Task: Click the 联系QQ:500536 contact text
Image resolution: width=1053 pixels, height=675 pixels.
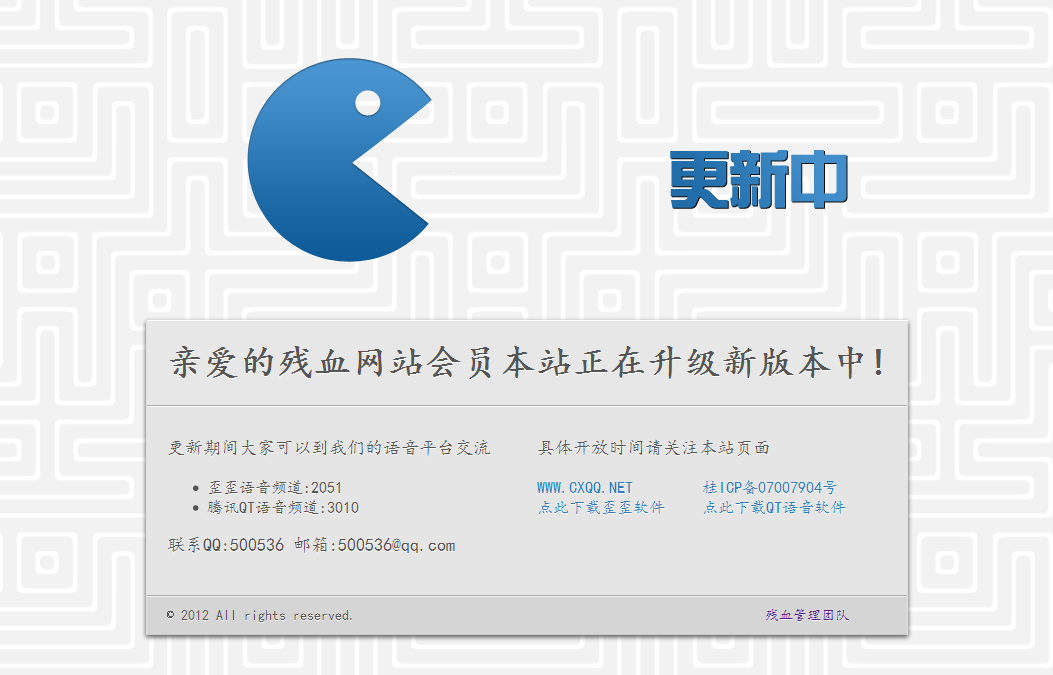Action: click(x=227, y=545)
